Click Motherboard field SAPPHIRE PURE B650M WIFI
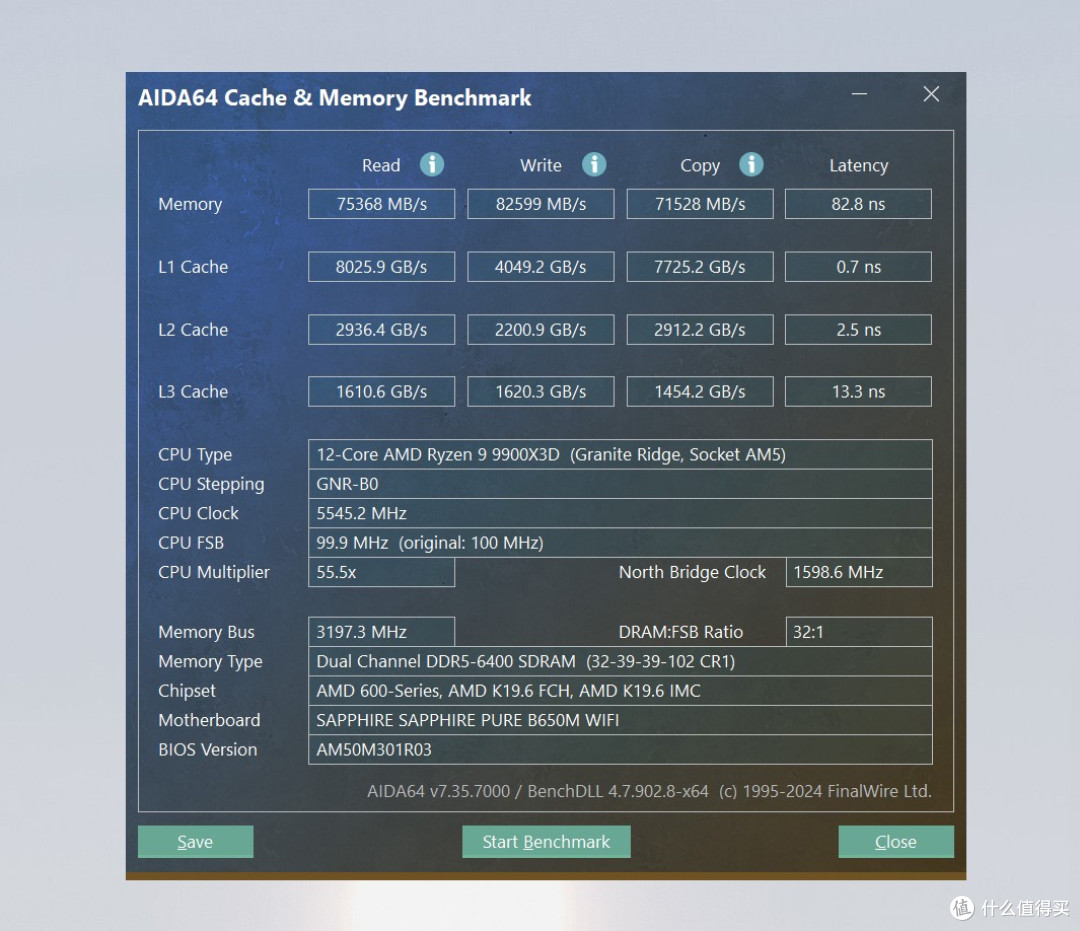Screen dimensions: 1080x931 (x=620, y=720)
